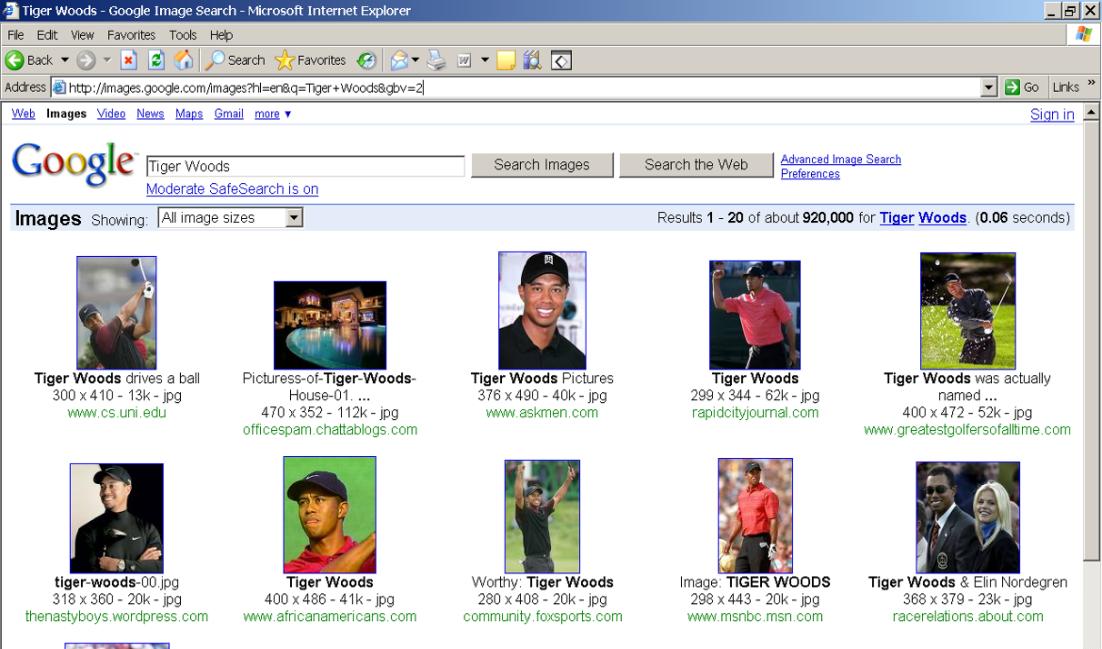Click the Forward arrow icon

pos(86,60)
